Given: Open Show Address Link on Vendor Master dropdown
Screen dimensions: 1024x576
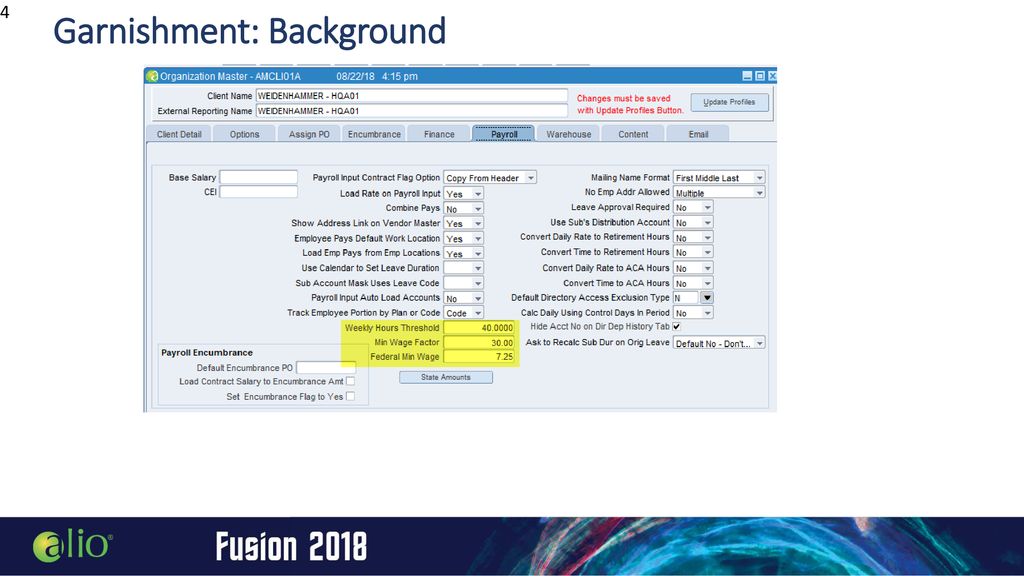Looking at the screenshot, I should click(x=464, y=223).
